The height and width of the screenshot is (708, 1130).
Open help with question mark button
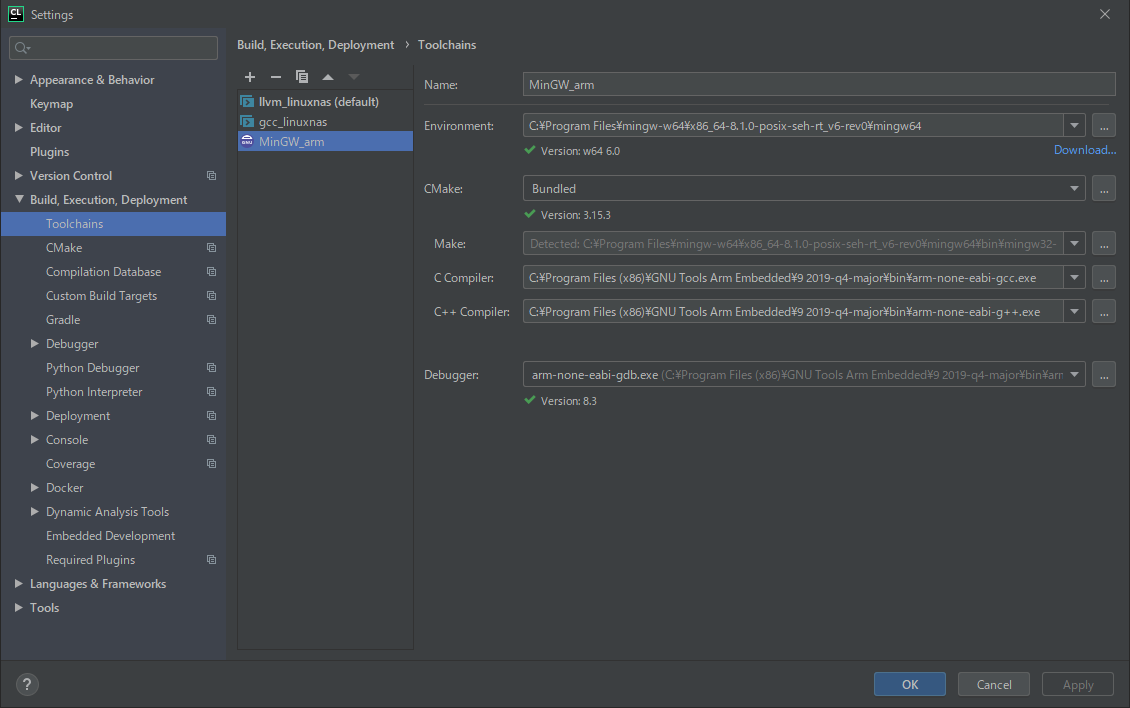(x=27, y=684)
